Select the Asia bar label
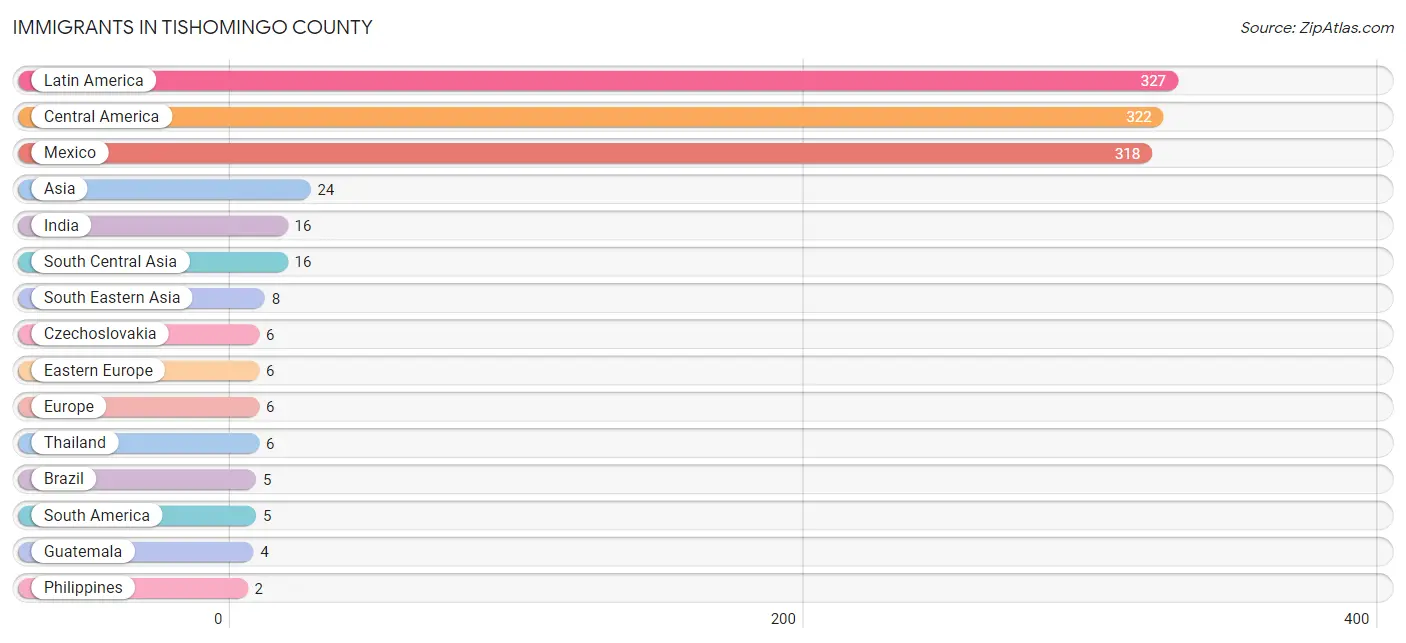Screen dimensions: 1406x643 tap(59, 188)
